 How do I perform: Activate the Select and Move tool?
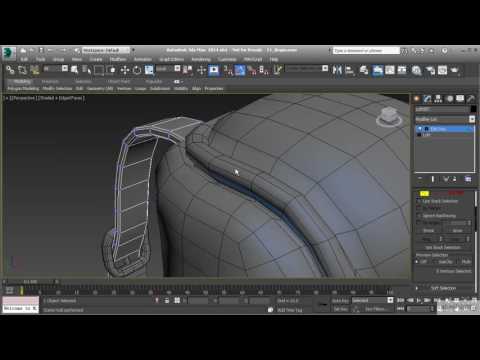[125, 70]
